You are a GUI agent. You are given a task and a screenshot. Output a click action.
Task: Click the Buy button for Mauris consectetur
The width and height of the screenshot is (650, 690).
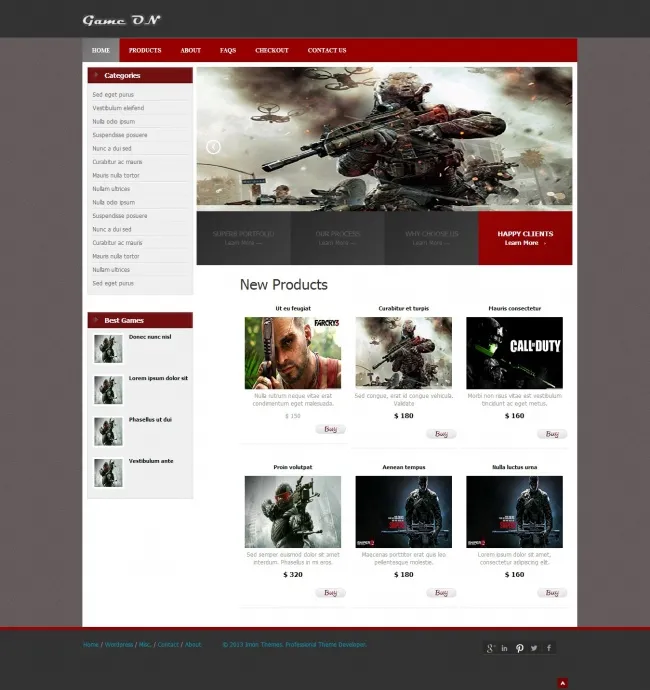(x=552, y=434)
